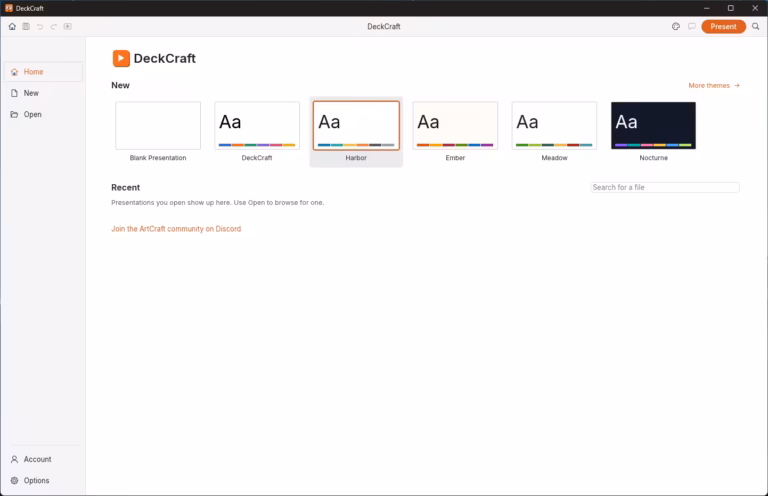Click the slideshow play icon in toolbar
The height and width of the screenshot is (496, 768).
(x=68, y=26)
